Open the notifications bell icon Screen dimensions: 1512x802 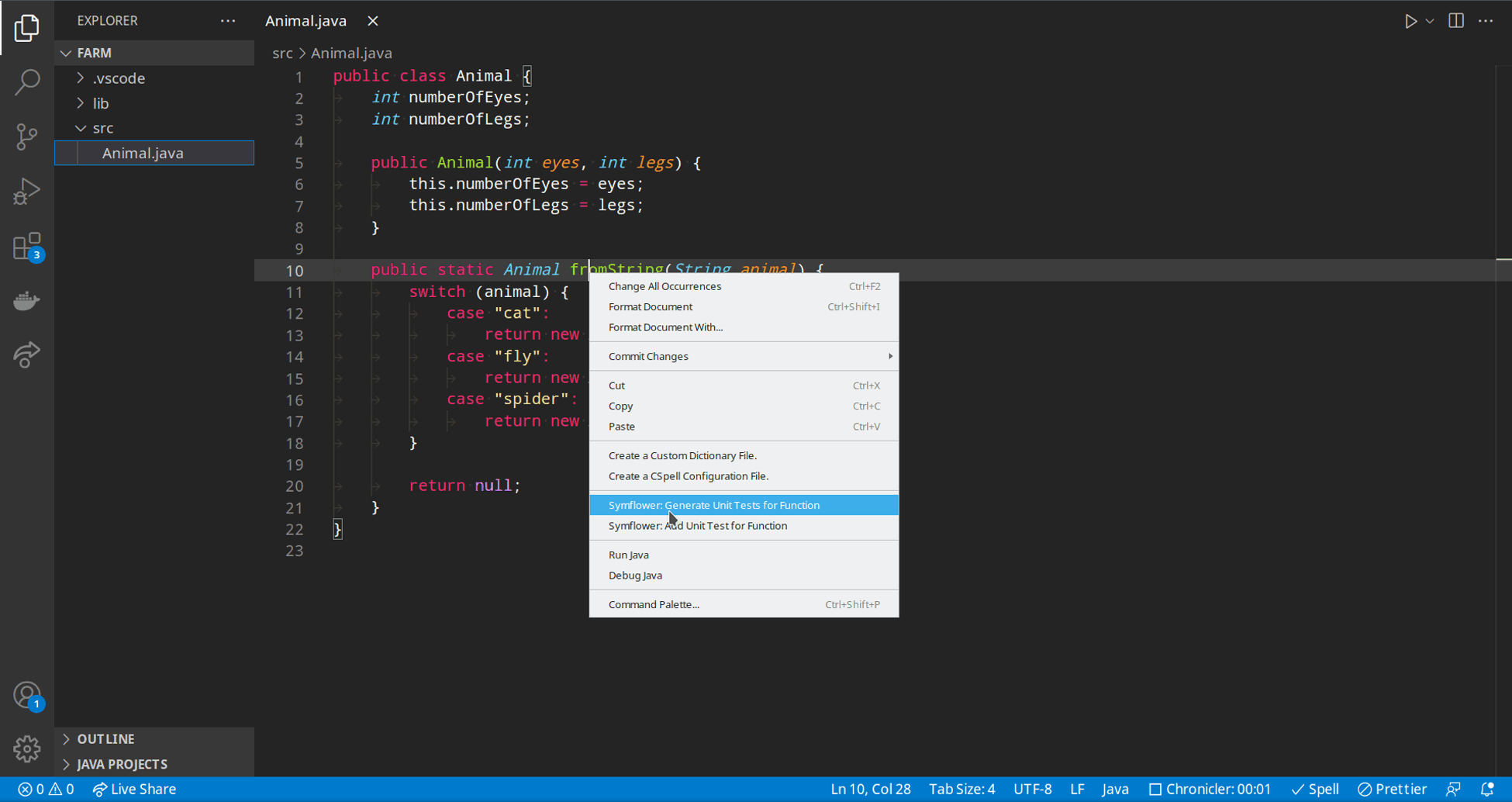pos(1487,789)
